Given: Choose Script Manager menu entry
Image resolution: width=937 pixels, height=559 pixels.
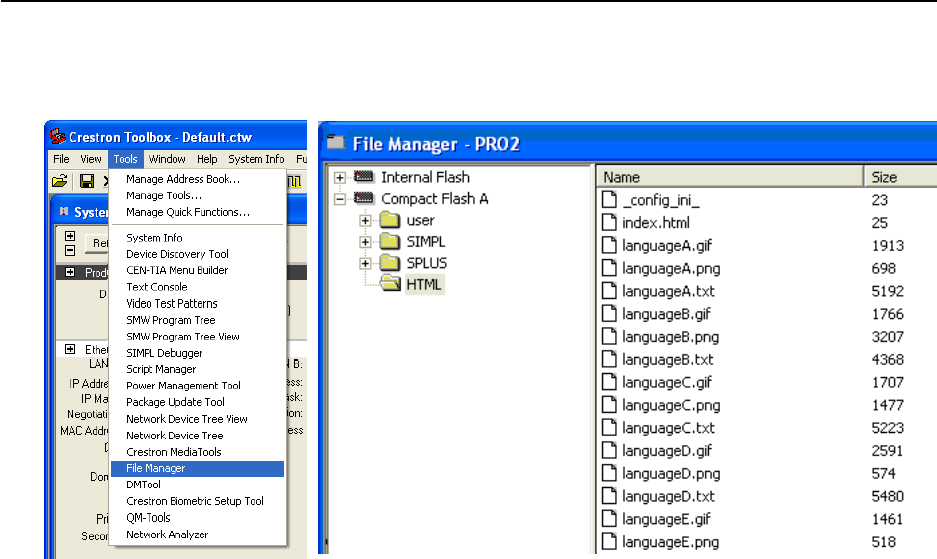Looking at the screenshot, I should coord(161,369).
